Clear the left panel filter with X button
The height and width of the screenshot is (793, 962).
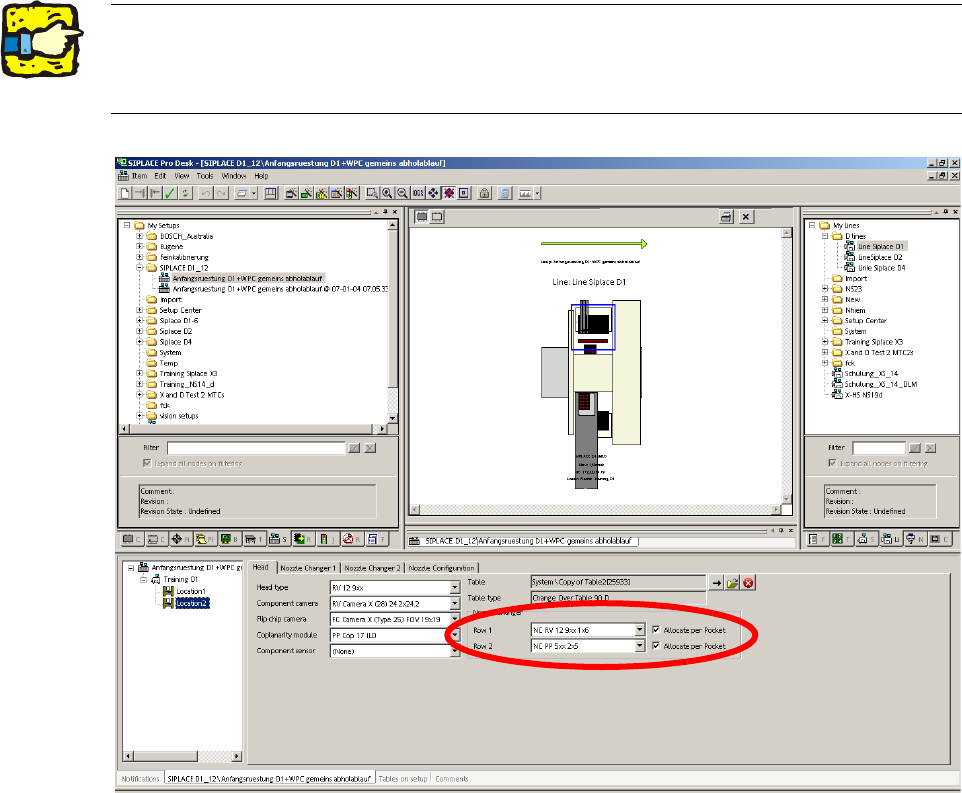tap(370, 448)
